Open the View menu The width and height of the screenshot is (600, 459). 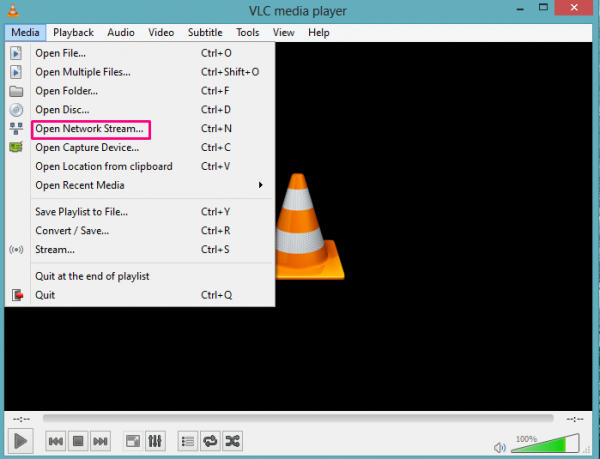(x=284, y=33)
